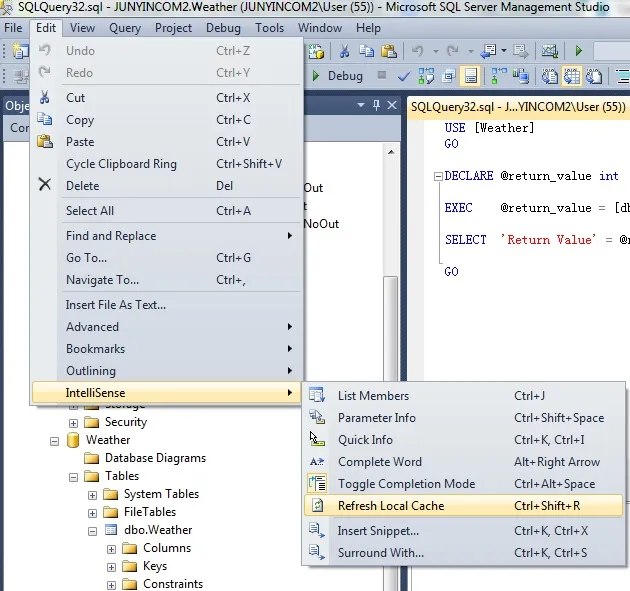Choose Go To... from Edit menu

167,258
